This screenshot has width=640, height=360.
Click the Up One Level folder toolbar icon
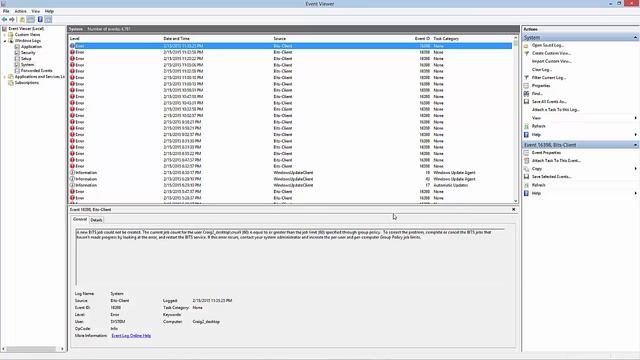(x=22, y=20)
